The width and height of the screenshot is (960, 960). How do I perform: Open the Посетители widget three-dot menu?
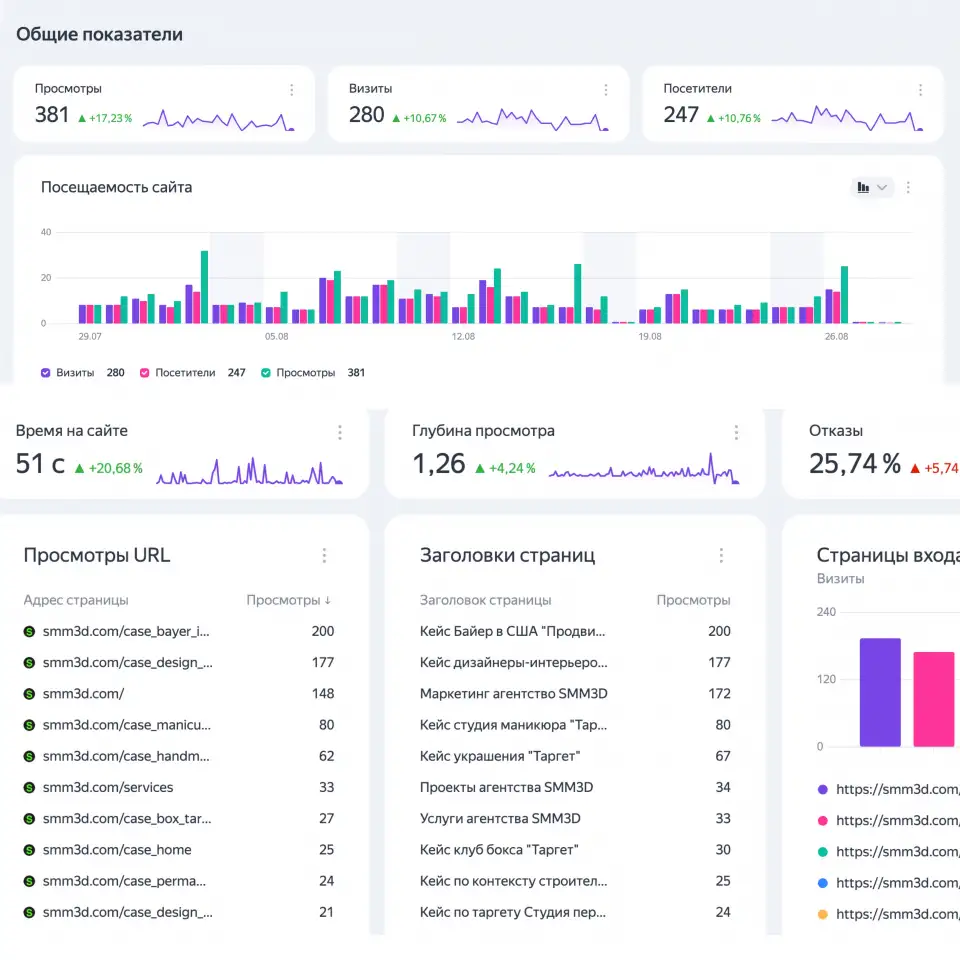(x=920, y=90)
